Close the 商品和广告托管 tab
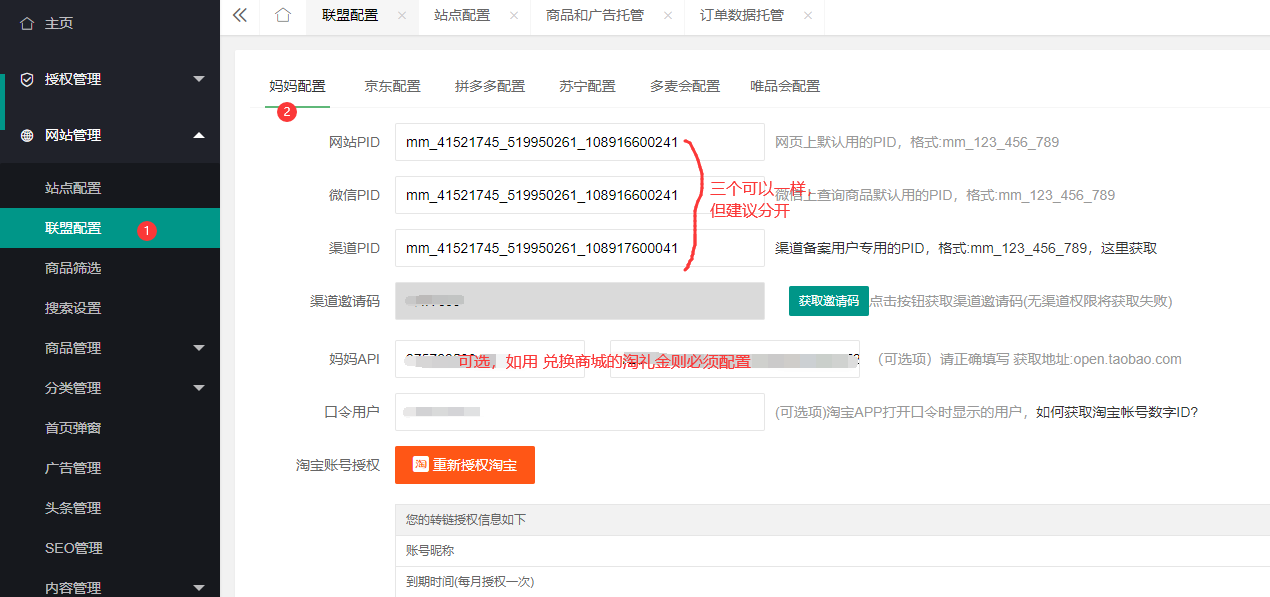The width and height of the screenshot is (1270, 597). pos(668,15)
